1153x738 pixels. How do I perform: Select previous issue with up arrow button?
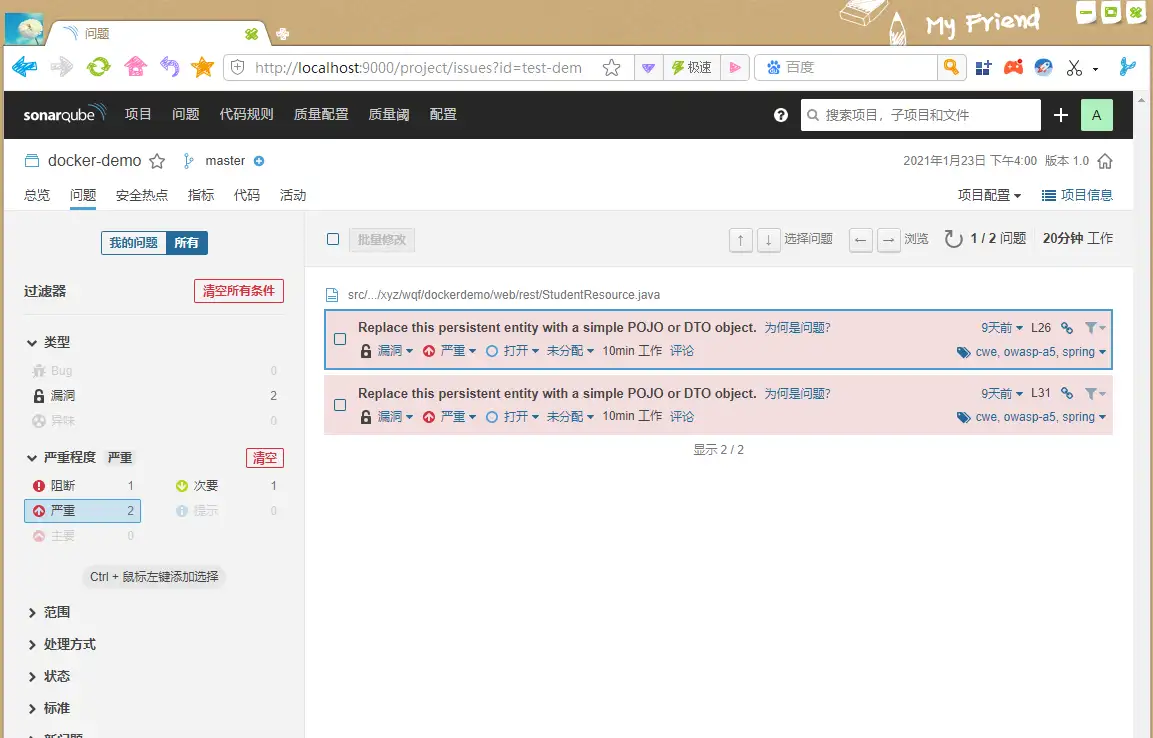(740, 240)
